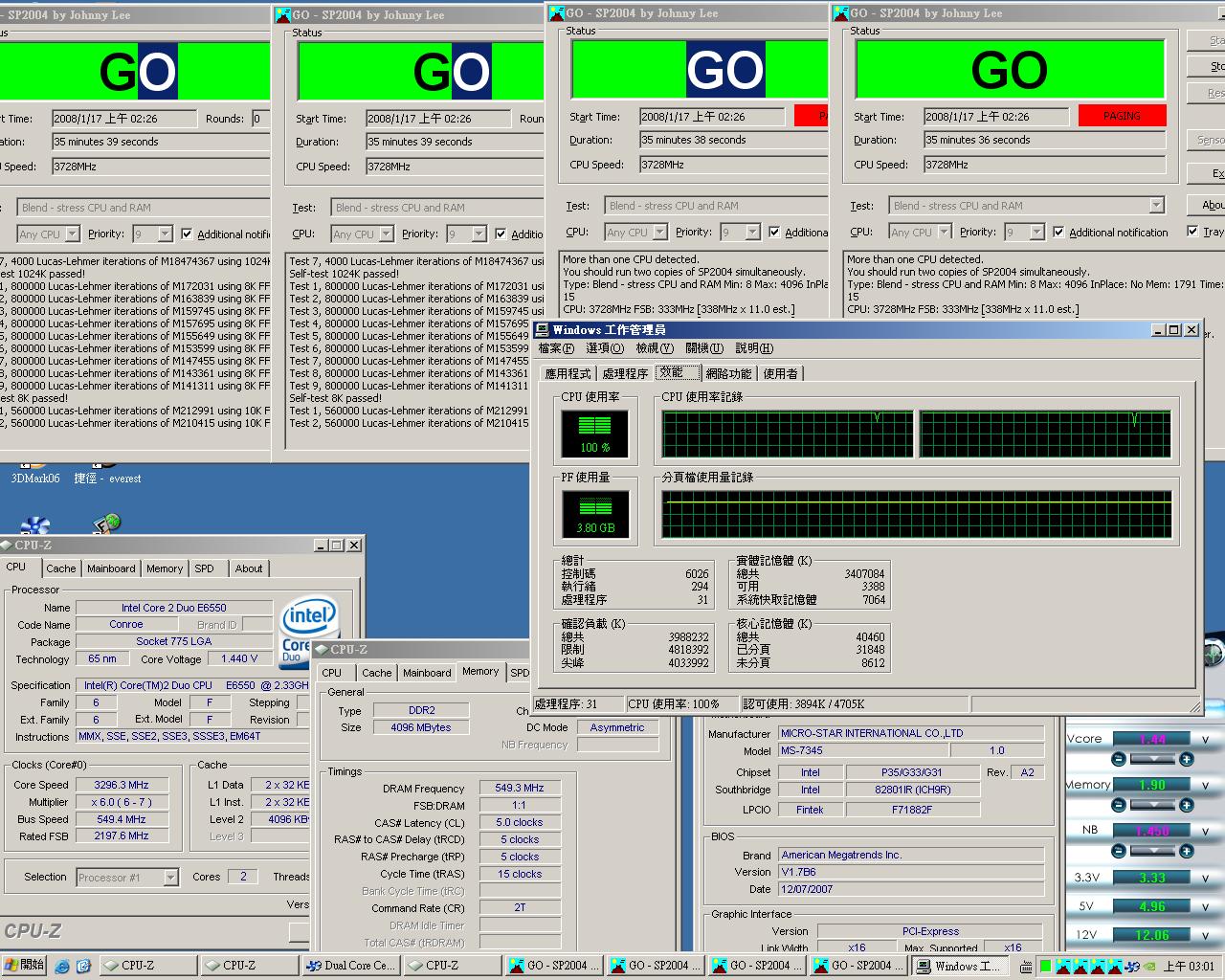Viewport: 1225px width, 980px height.
Task: Toggle Additional notification in the second SP2004 window
Action: coord(501,234)
